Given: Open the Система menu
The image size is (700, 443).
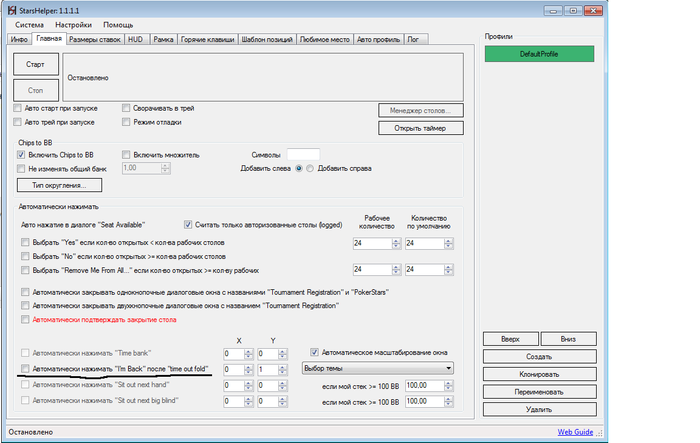Looking at the screenshot, I should (29, 25).
